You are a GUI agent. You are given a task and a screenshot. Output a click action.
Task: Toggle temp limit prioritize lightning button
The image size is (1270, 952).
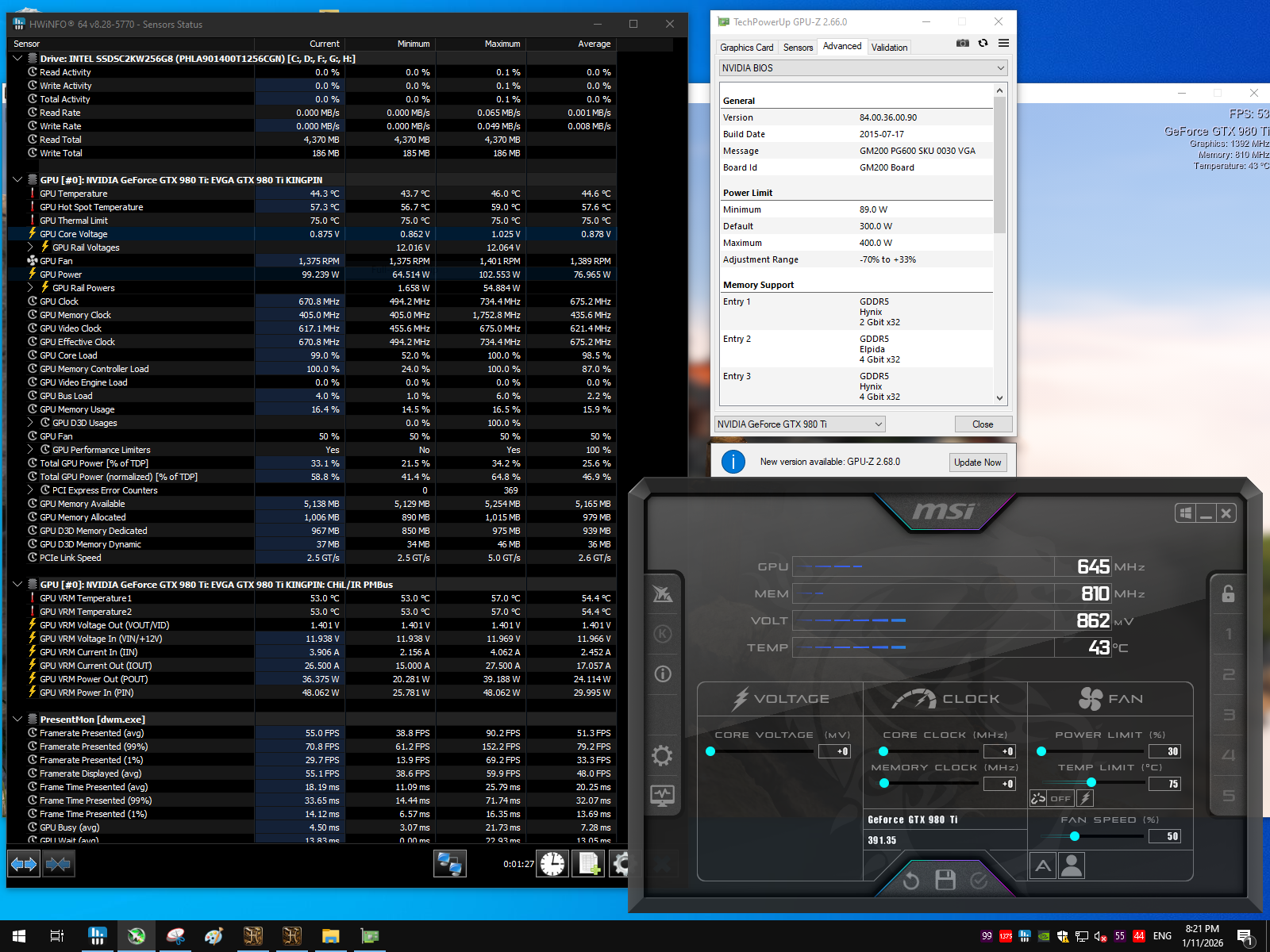(1085, 798)
